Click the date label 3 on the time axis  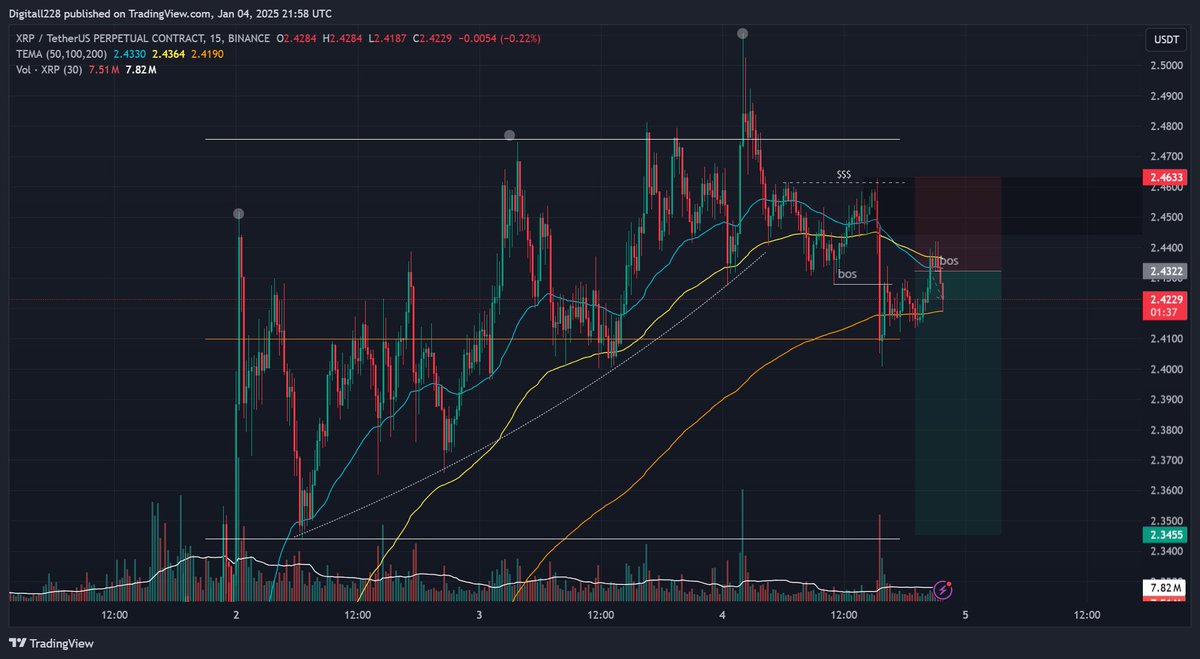479,615
